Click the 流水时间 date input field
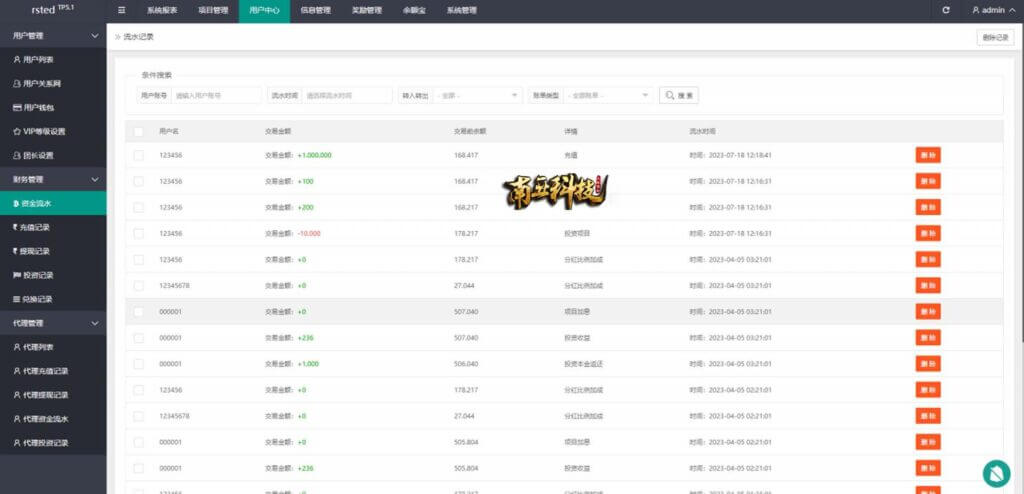This screenshot has width=1024, height=494. [x=347, y=95]
